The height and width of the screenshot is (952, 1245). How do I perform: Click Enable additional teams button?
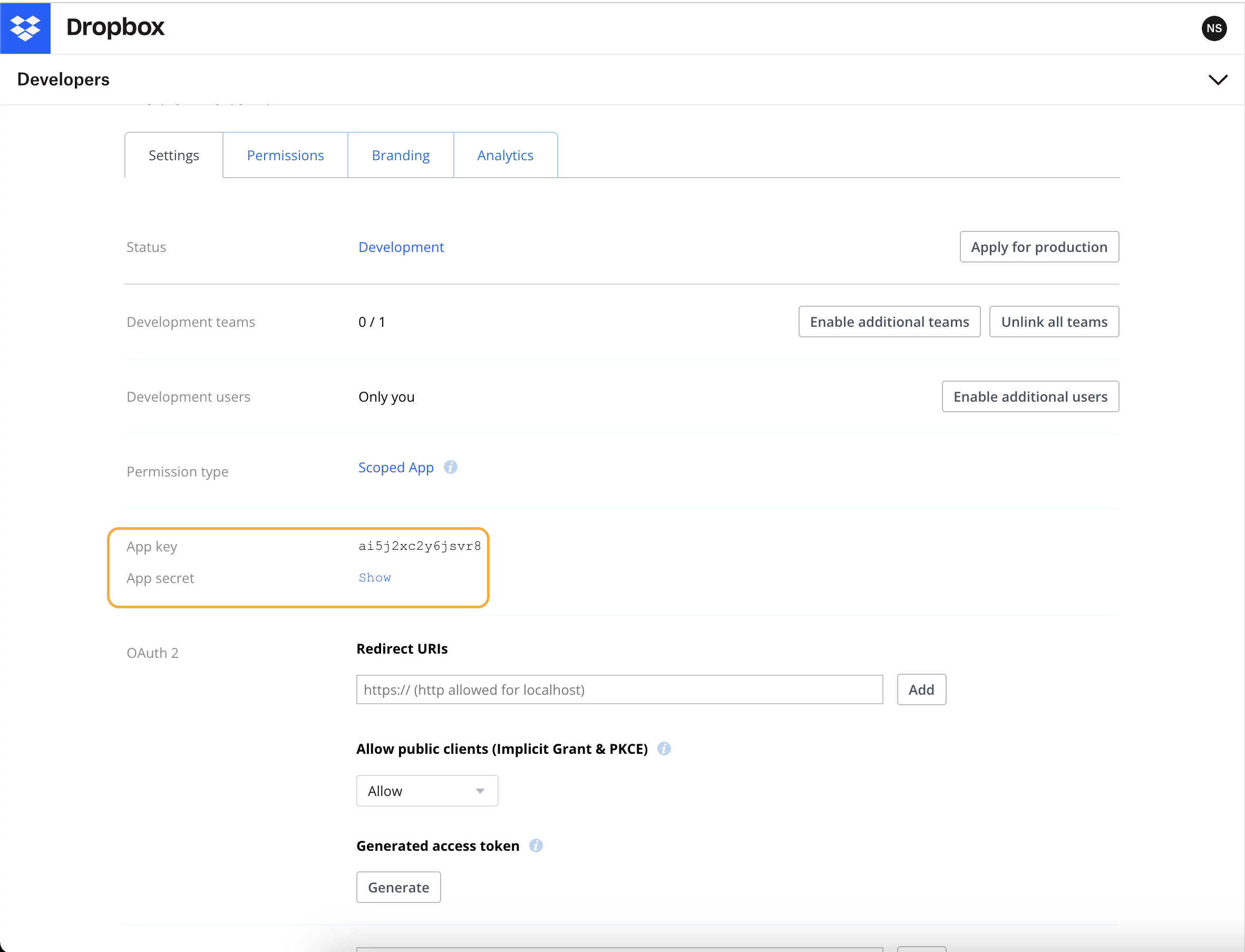point(889,322)
